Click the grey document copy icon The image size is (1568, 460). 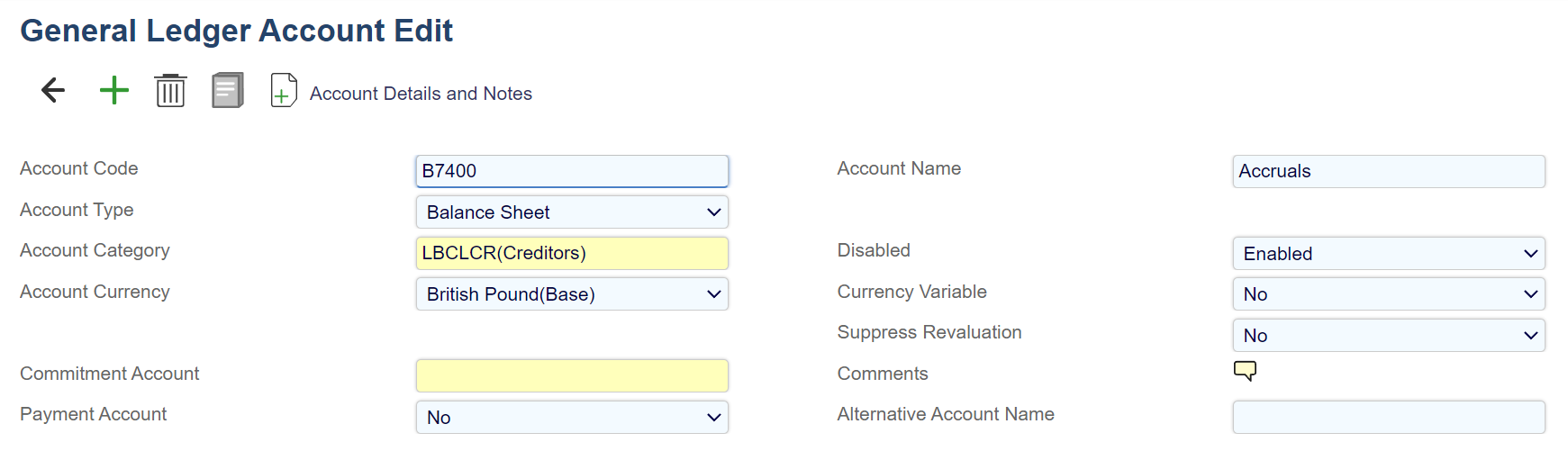click(228, 91)
